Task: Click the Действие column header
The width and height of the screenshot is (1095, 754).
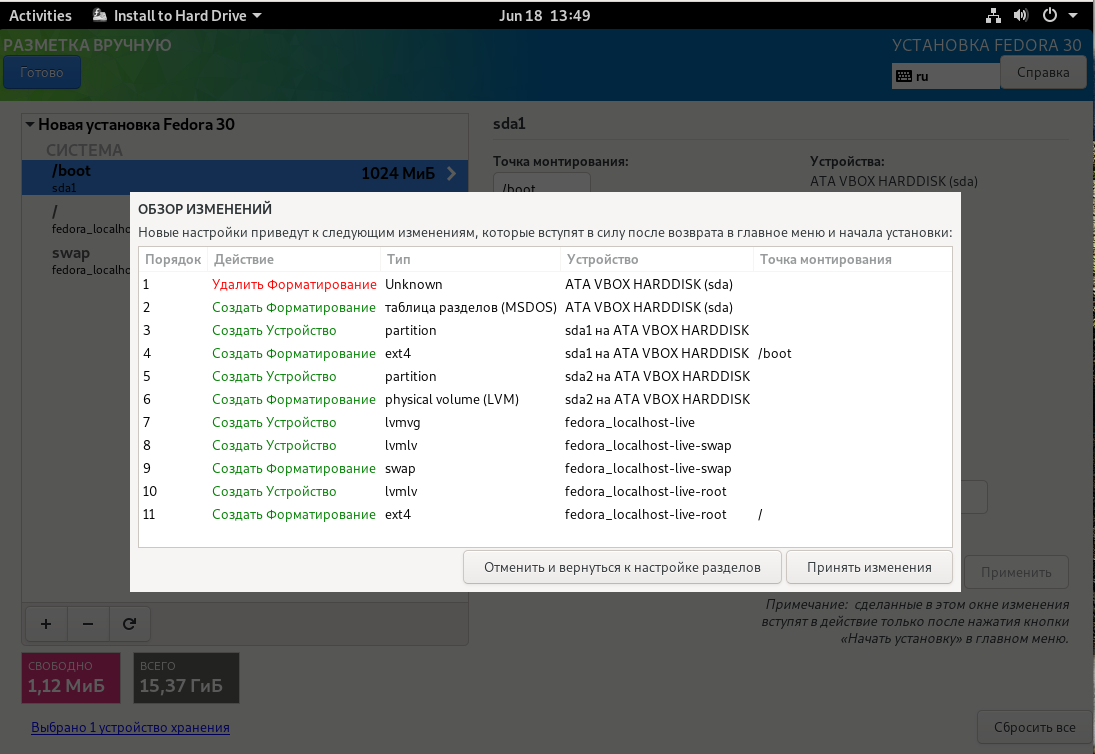Action: click(x=293, y=259)
